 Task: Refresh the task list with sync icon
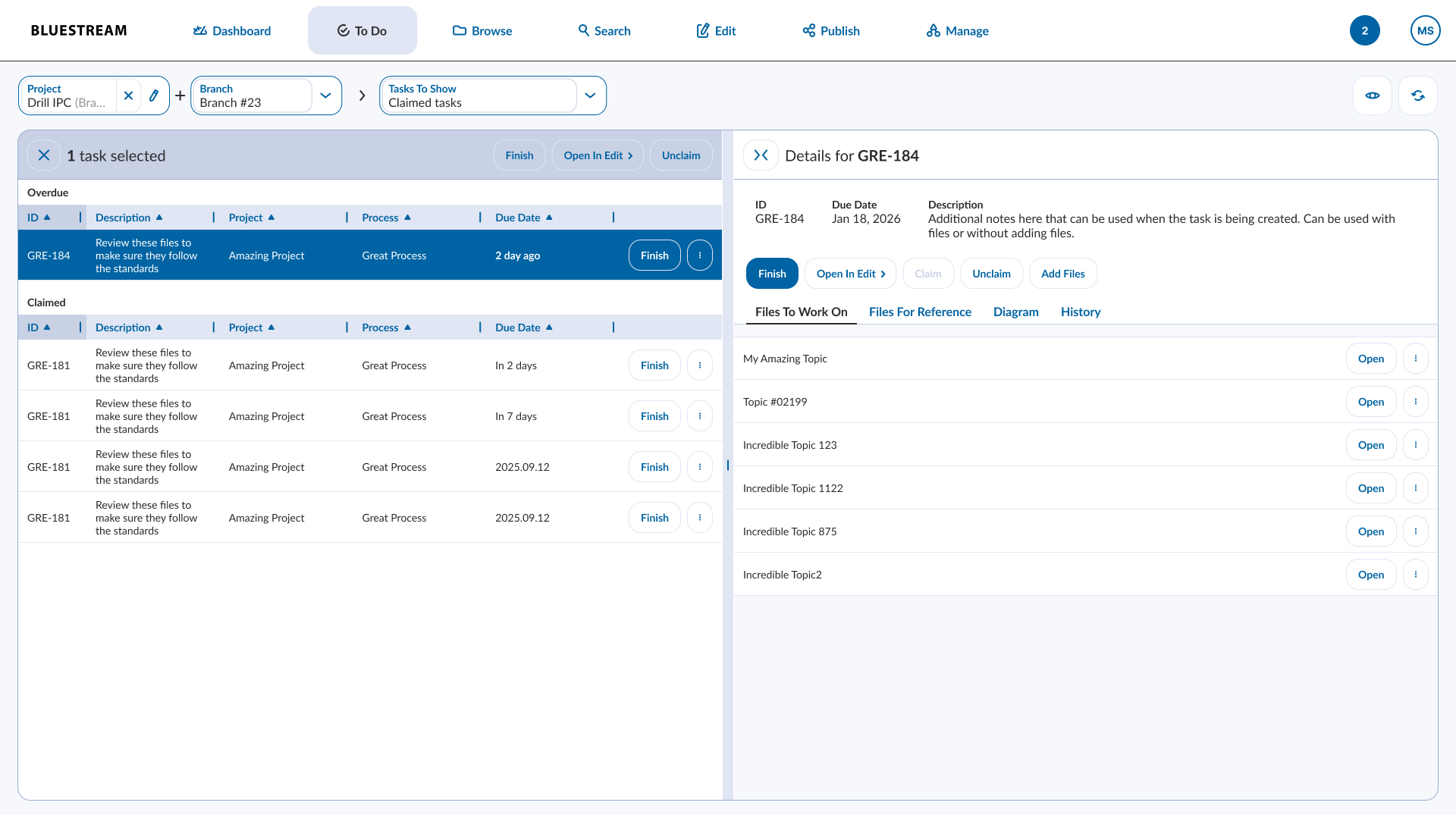coord(1417,96)
